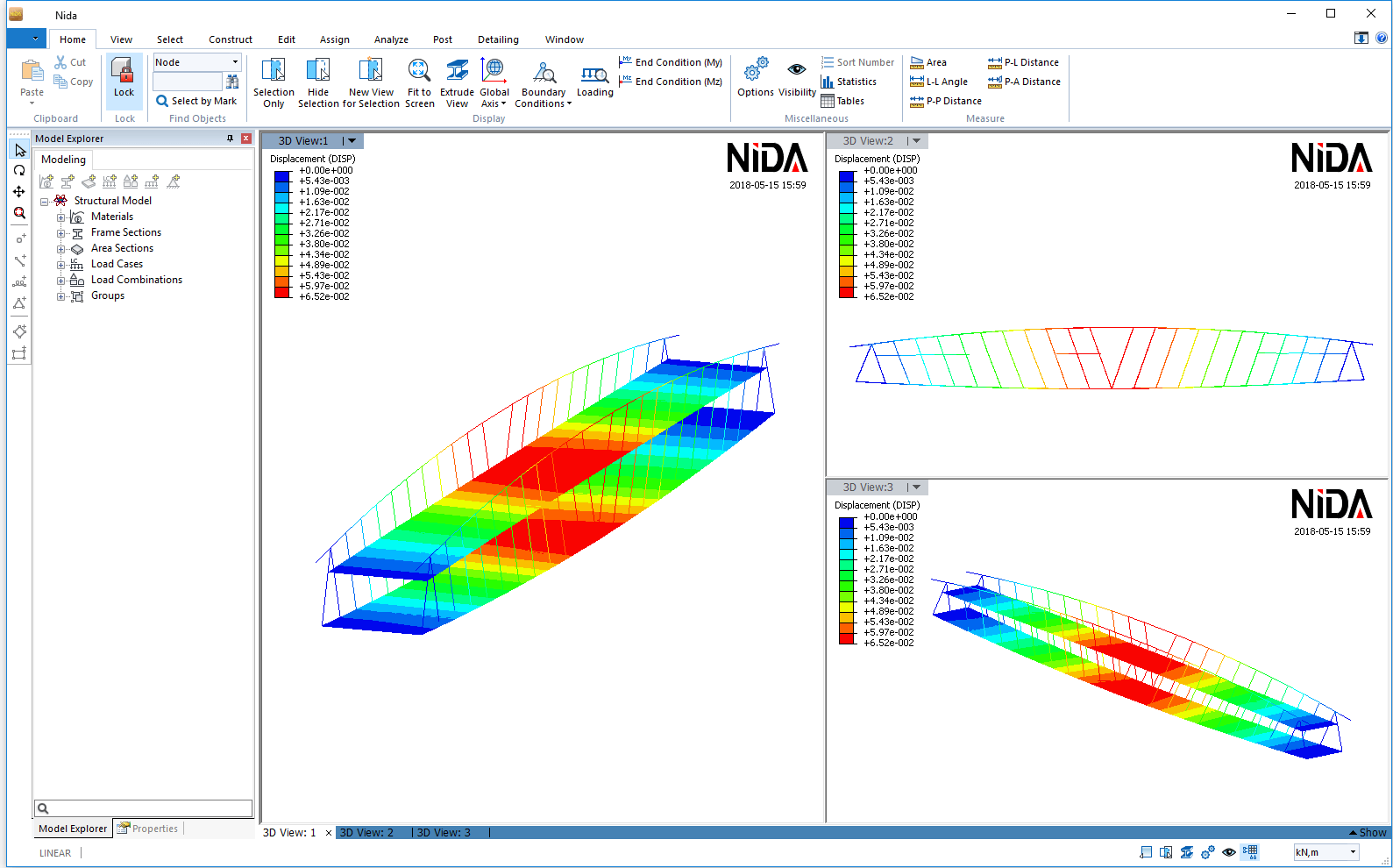Collapse the Structural Model tree node
The width and height of the screenshot is (1393, 868).
(45, 202)
